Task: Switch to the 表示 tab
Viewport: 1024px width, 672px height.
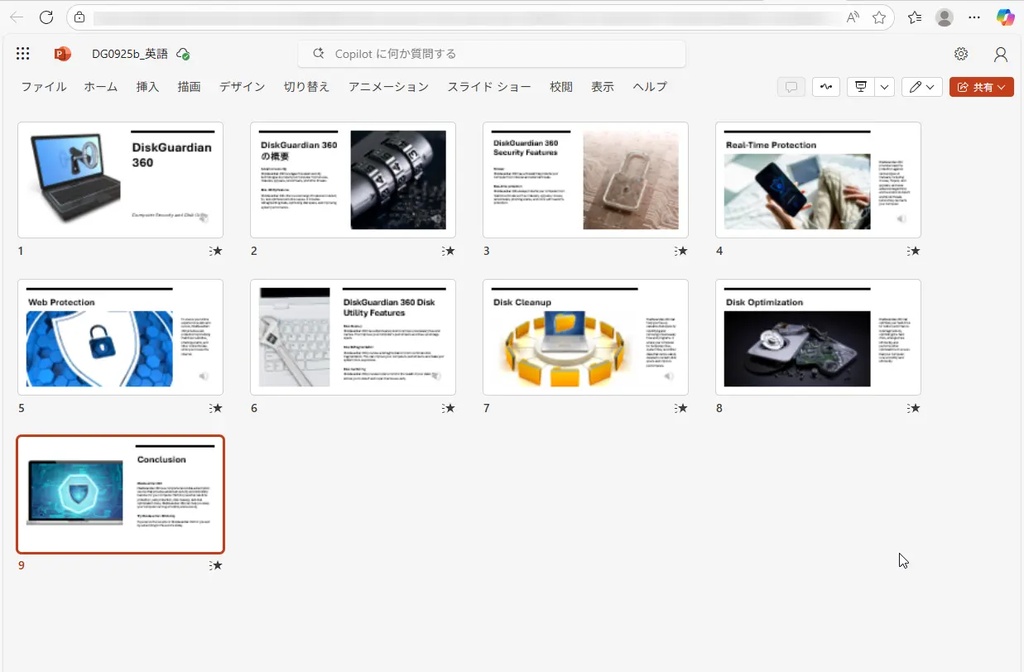Action: coord(603,87)
